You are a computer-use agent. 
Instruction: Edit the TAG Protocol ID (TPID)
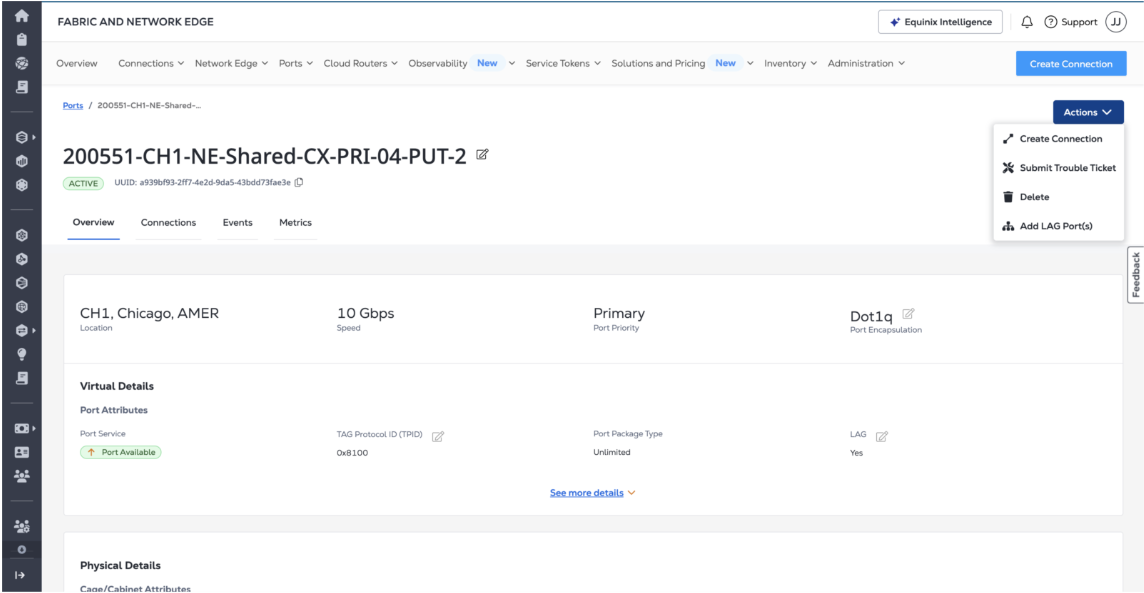437,434
